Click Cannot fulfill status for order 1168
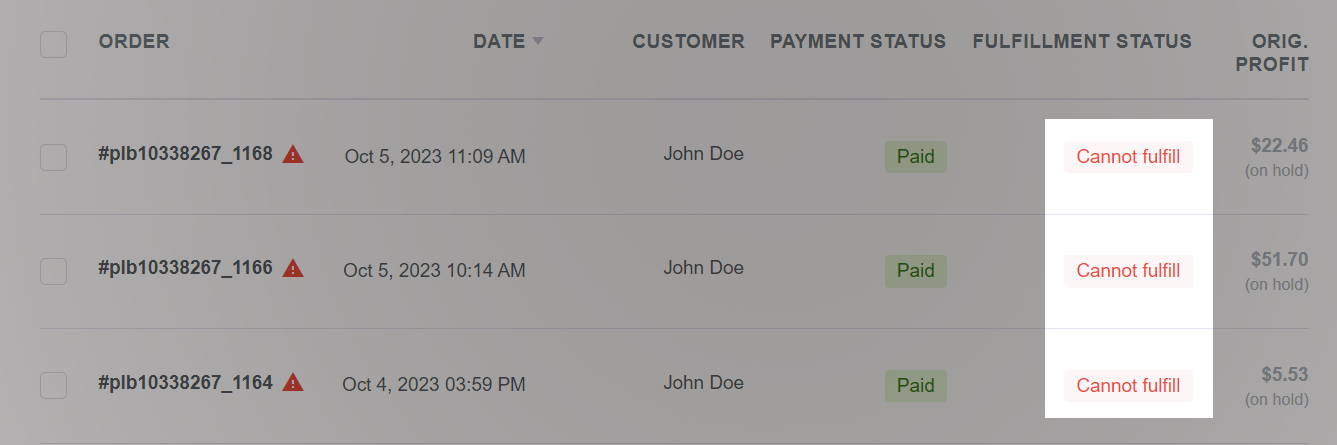The image size is (1337, 445). coord(1128,157)
